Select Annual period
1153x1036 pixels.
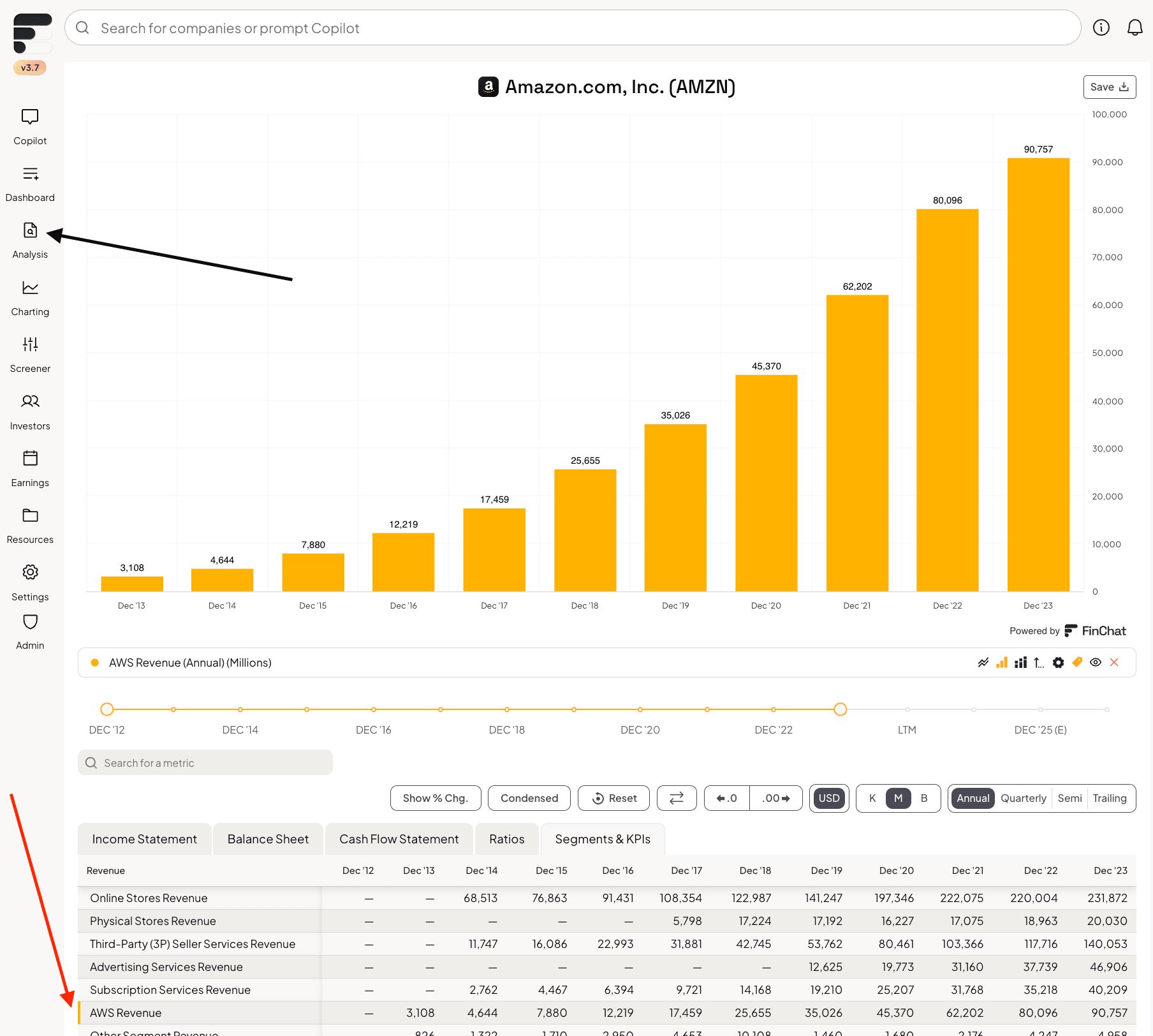pos(973,798)
